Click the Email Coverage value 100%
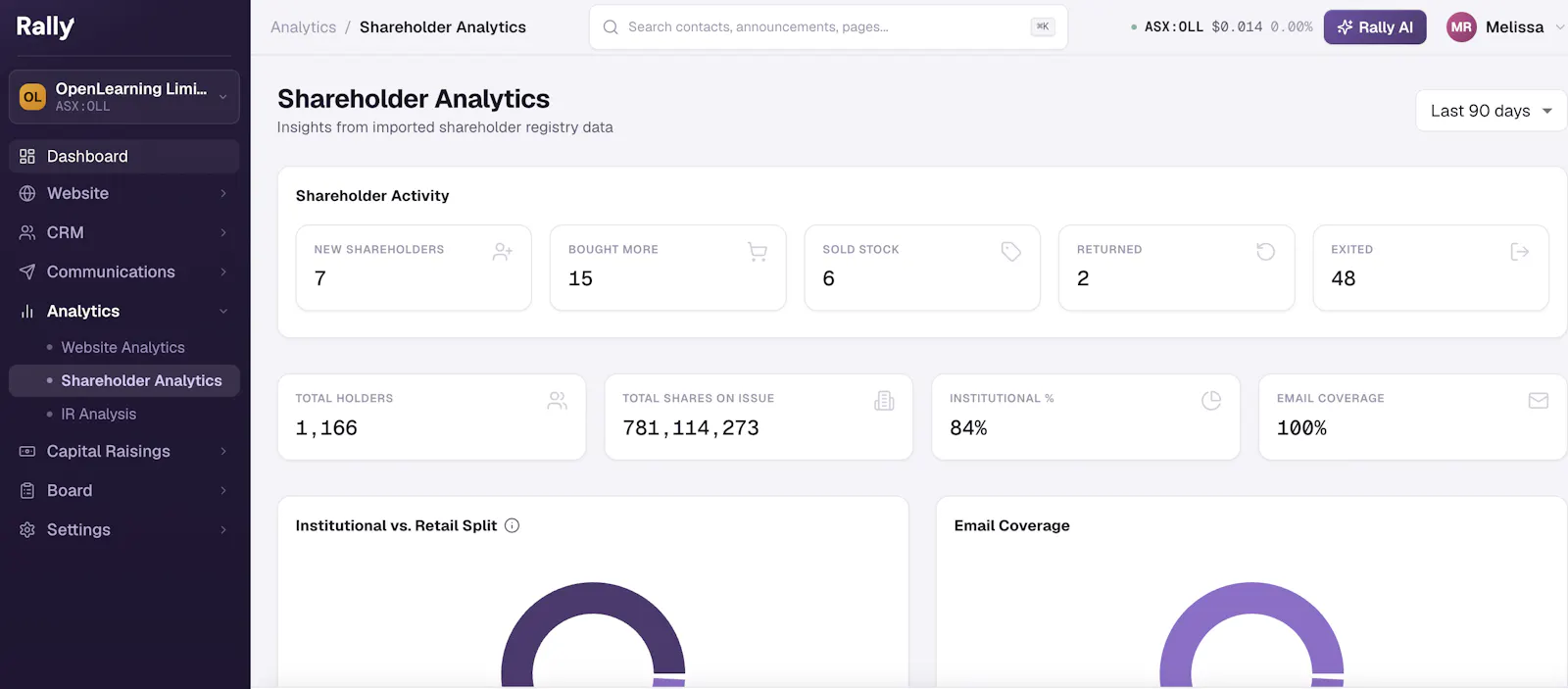1568x689 pixels. click(1301, 428)
